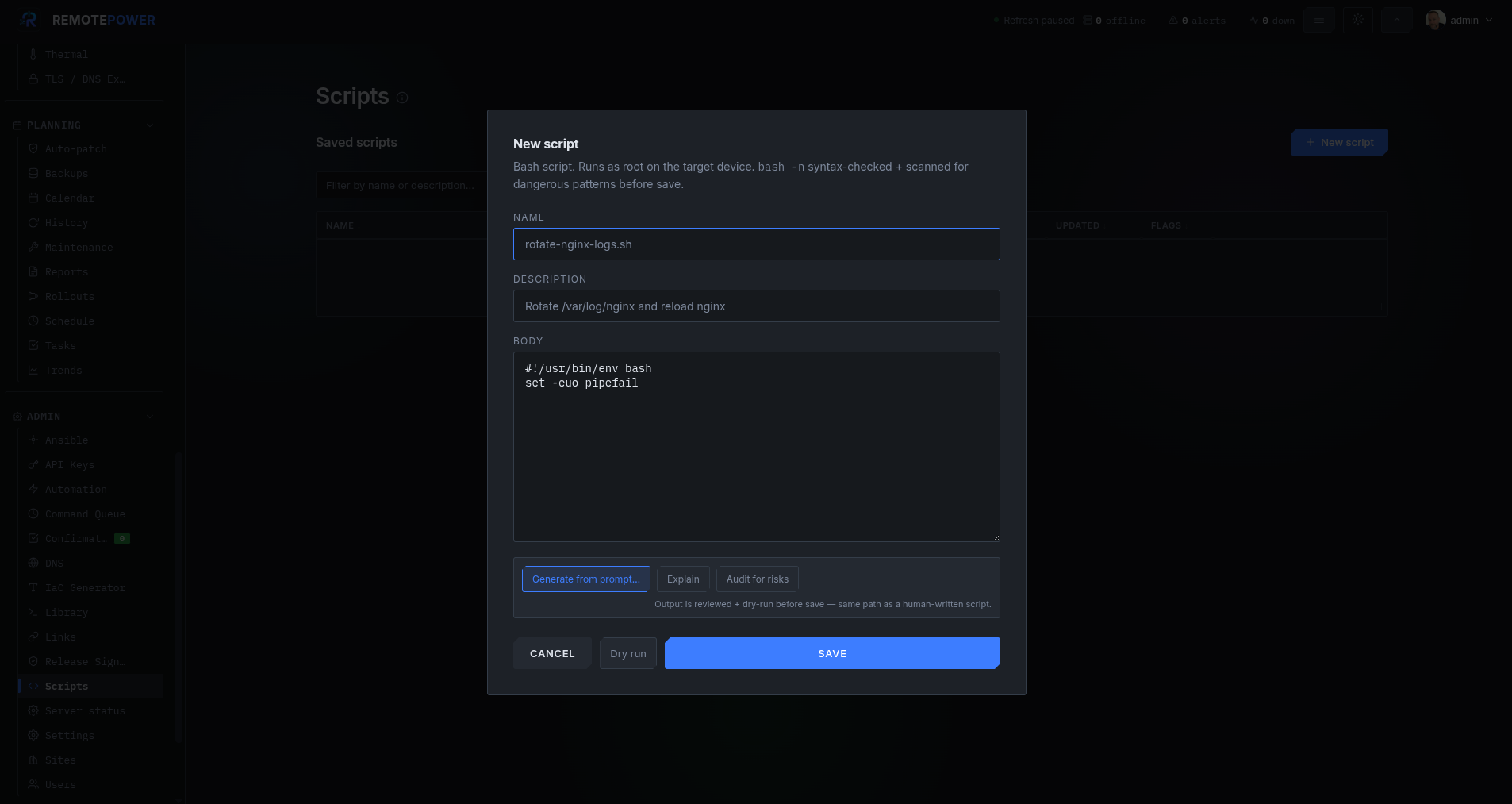Click the Command Queue clock icon

click(x=33, y=514)
